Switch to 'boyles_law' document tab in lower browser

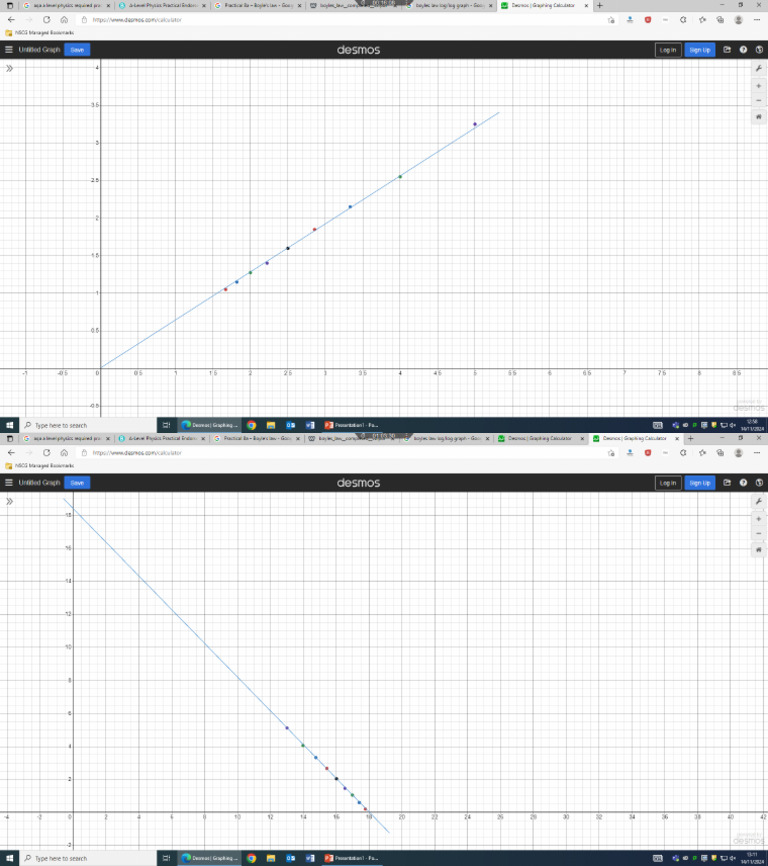pyautogui.click(x=352, y=439)
